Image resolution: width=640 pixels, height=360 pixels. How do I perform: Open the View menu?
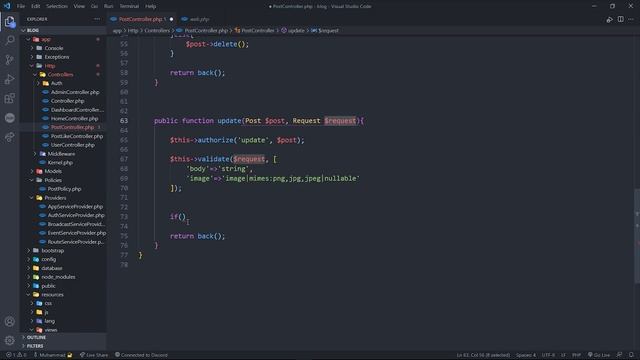[79, 6]
